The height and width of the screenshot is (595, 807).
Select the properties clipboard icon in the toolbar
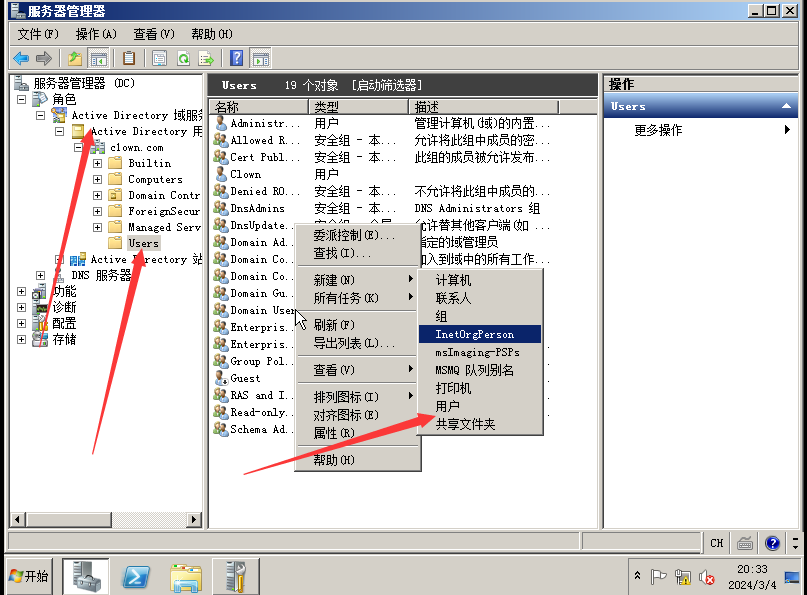(x=130, y=58)
